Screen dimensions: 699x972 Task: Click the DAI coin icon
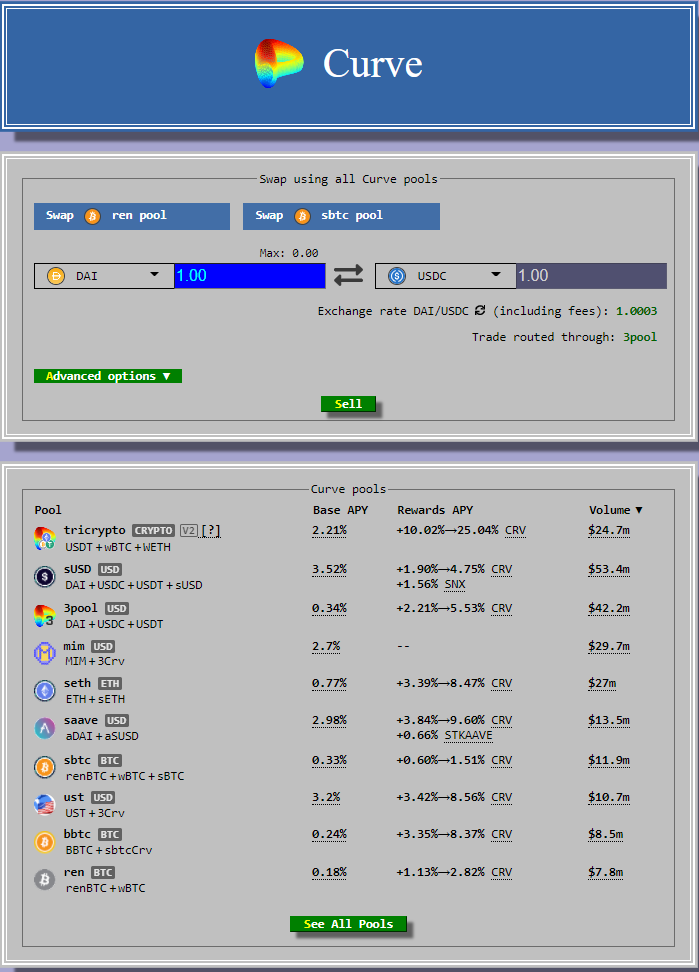pos(56,276)
